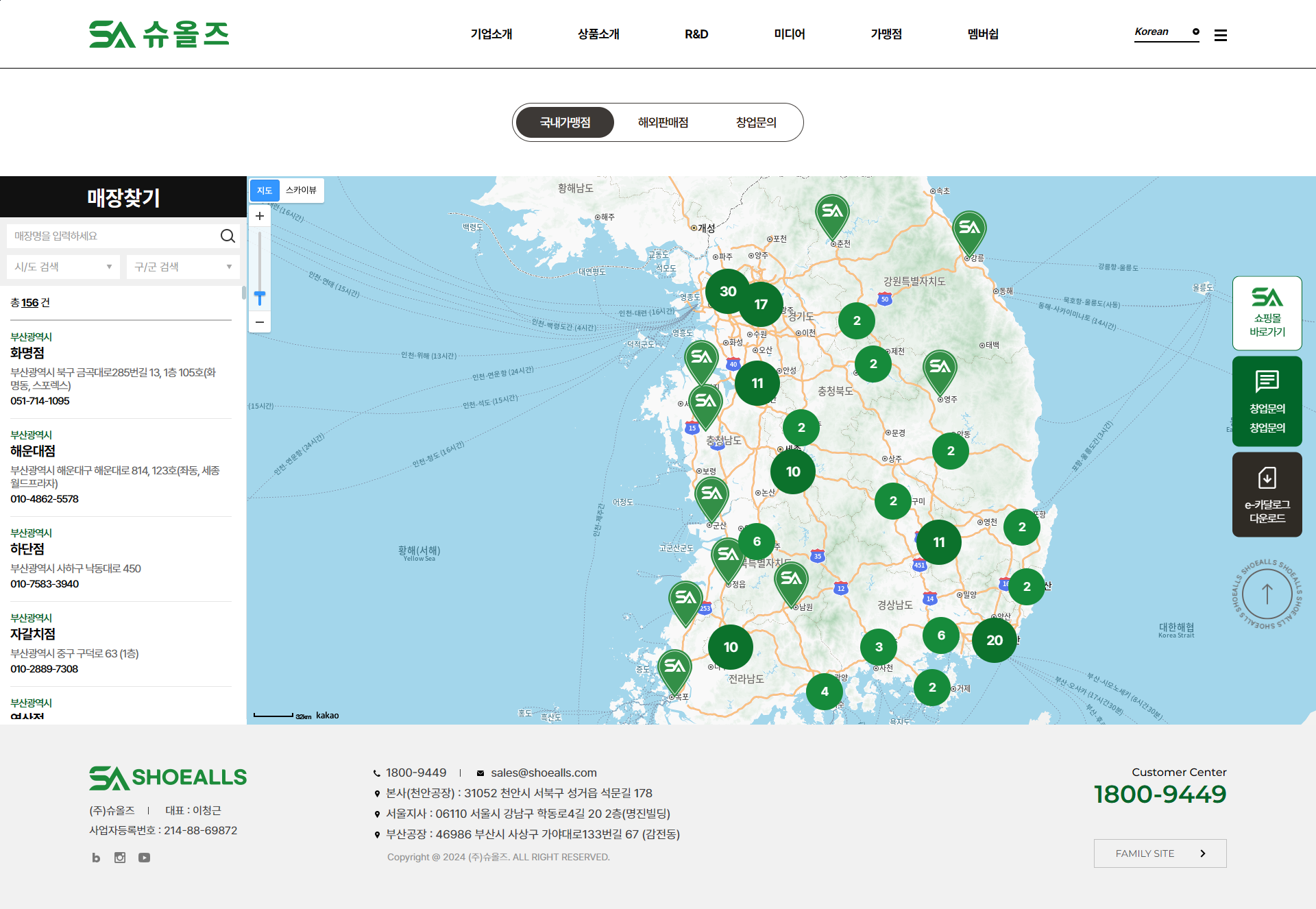Open the 상품소개 menu
1316x909 pixels.
(x=598, y=34)
